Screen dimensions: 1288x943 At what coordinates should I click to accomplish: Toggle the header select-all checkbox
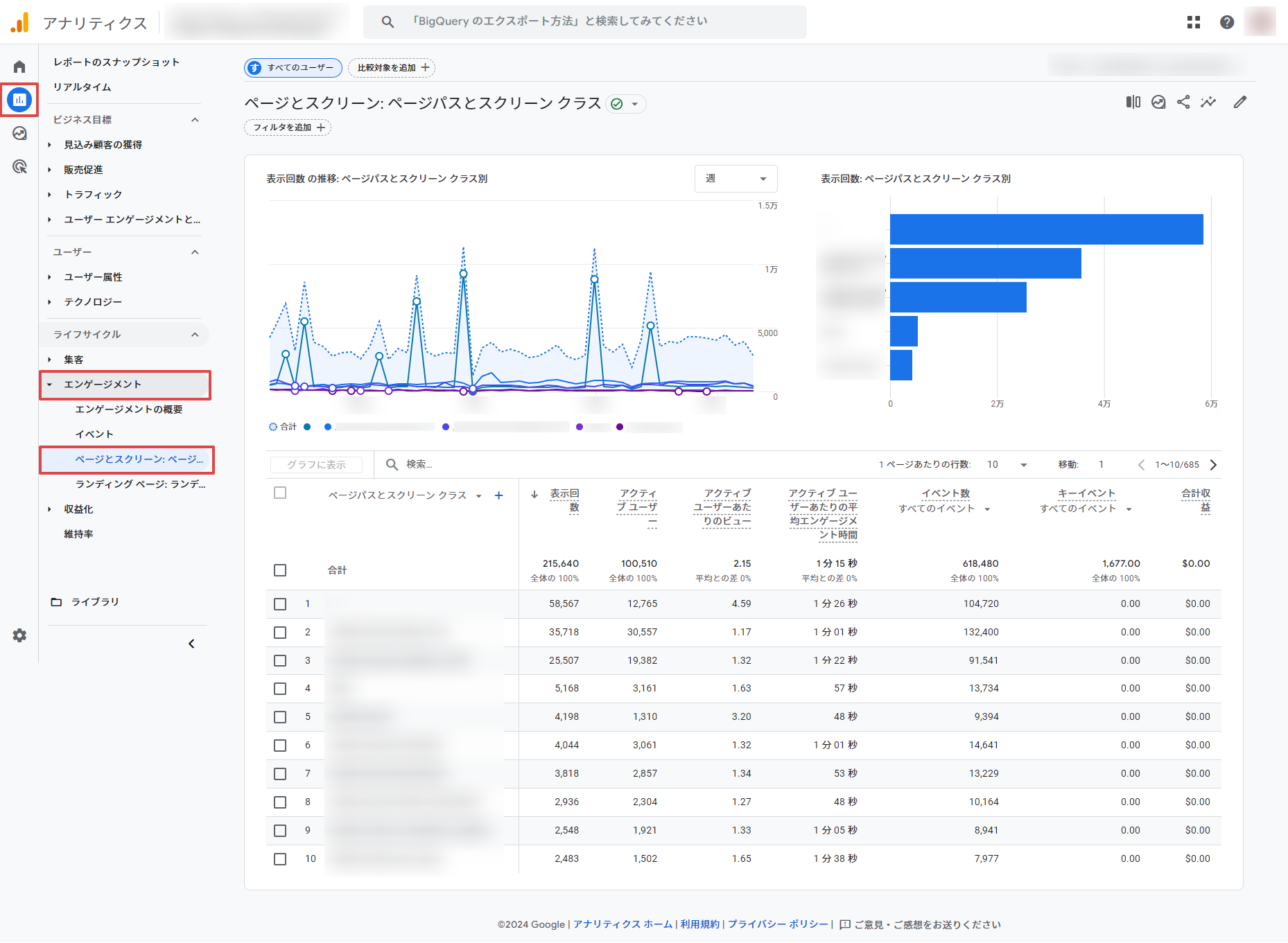280,493
